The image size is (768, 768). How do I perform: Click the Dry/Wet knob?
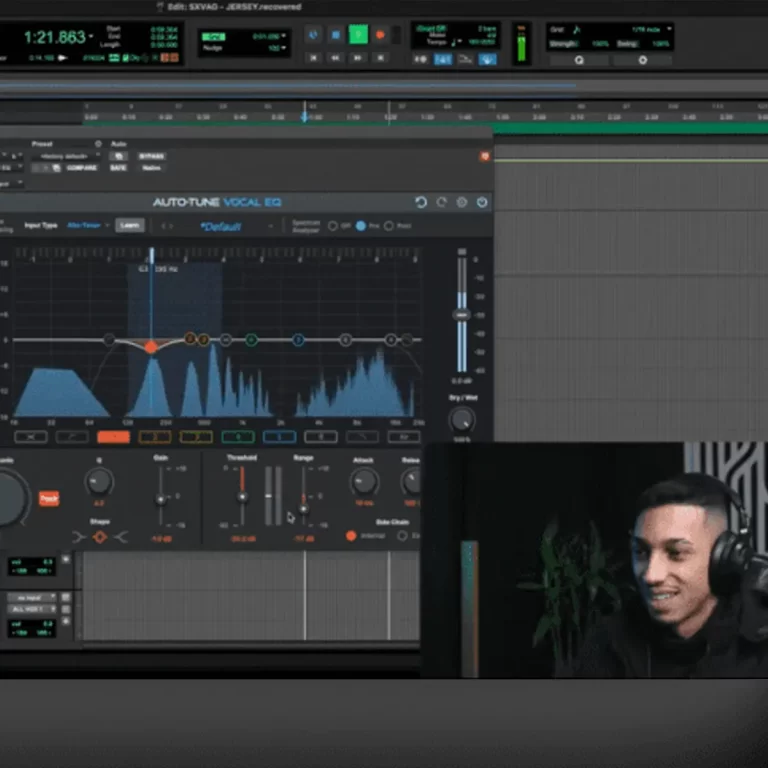pos(462,420)
